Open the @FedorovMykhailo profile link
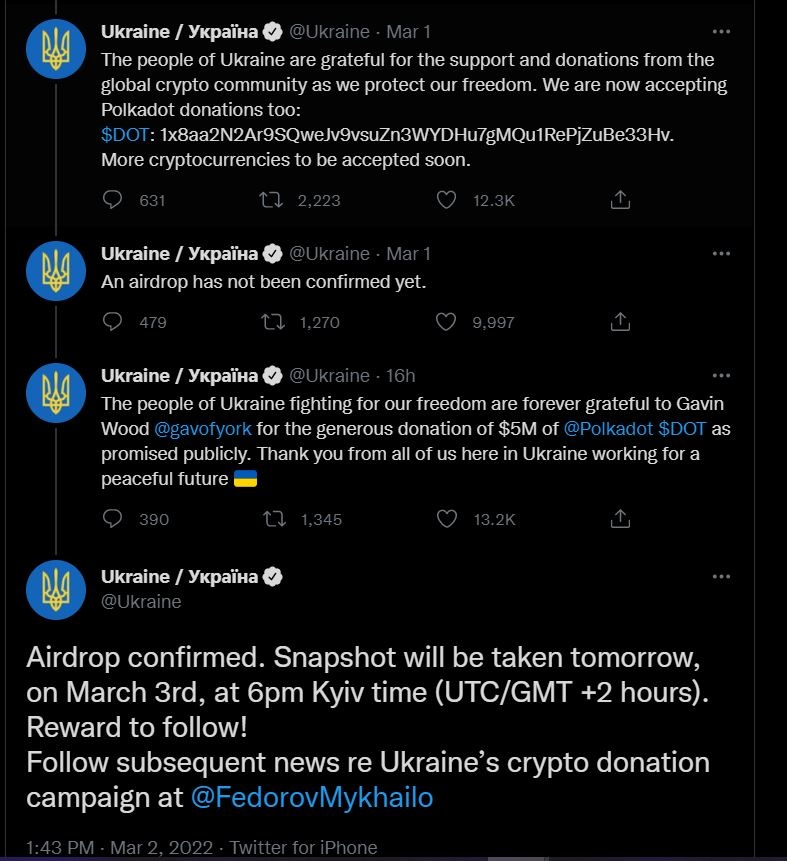The height and width of the screenshot is (861, 787). pos(311,797)
